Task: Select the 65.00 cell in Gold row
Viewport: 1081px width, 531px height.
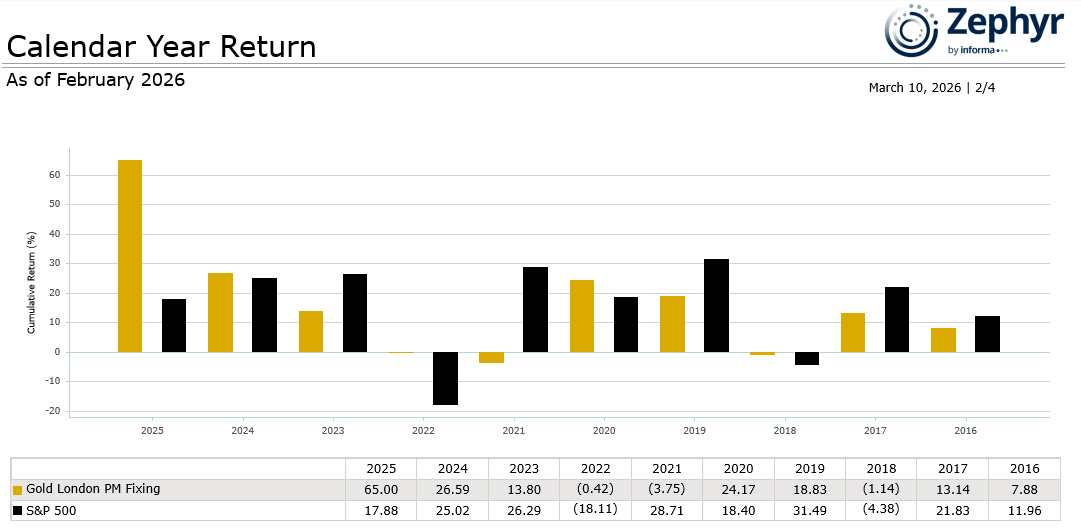Action: coord(381,489)
